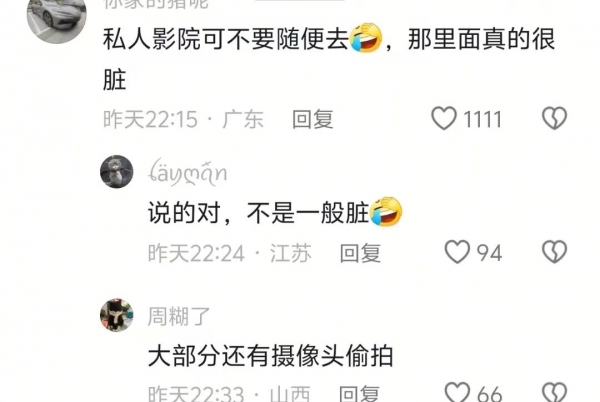The height and width of the screenshot is (402, 600).
Task: Reply to the 山西 comment via 回复
Action: click(360, 394)
